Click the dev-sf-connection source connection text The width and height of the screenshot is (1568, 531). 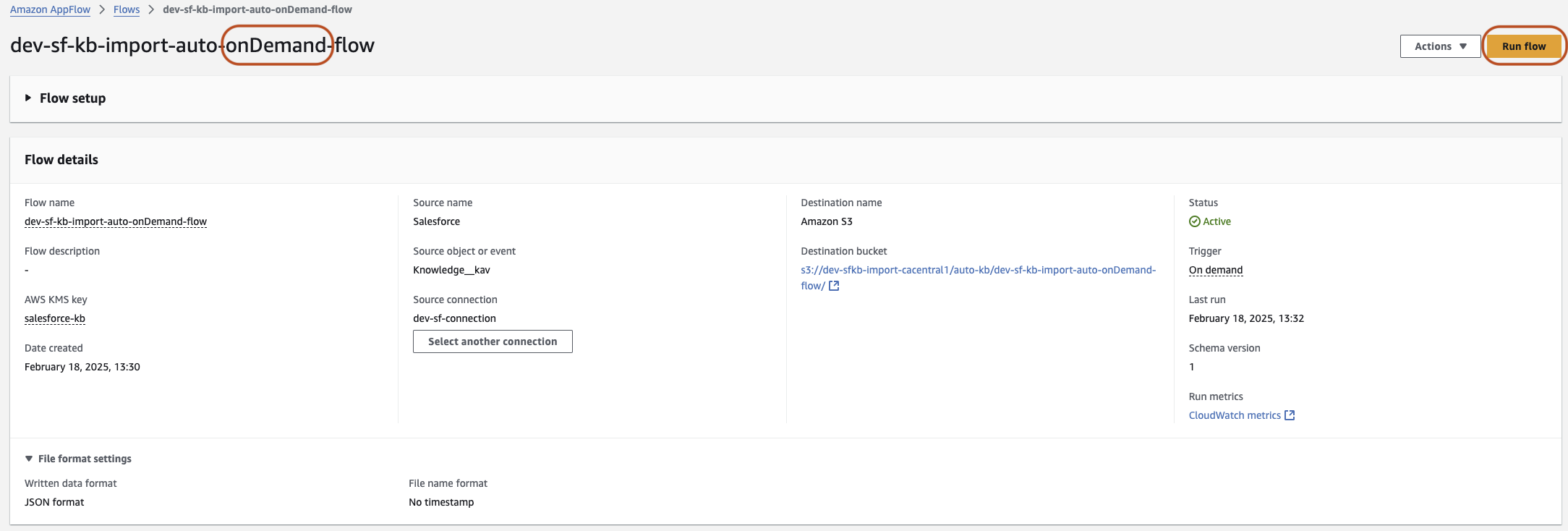[454, 318]
